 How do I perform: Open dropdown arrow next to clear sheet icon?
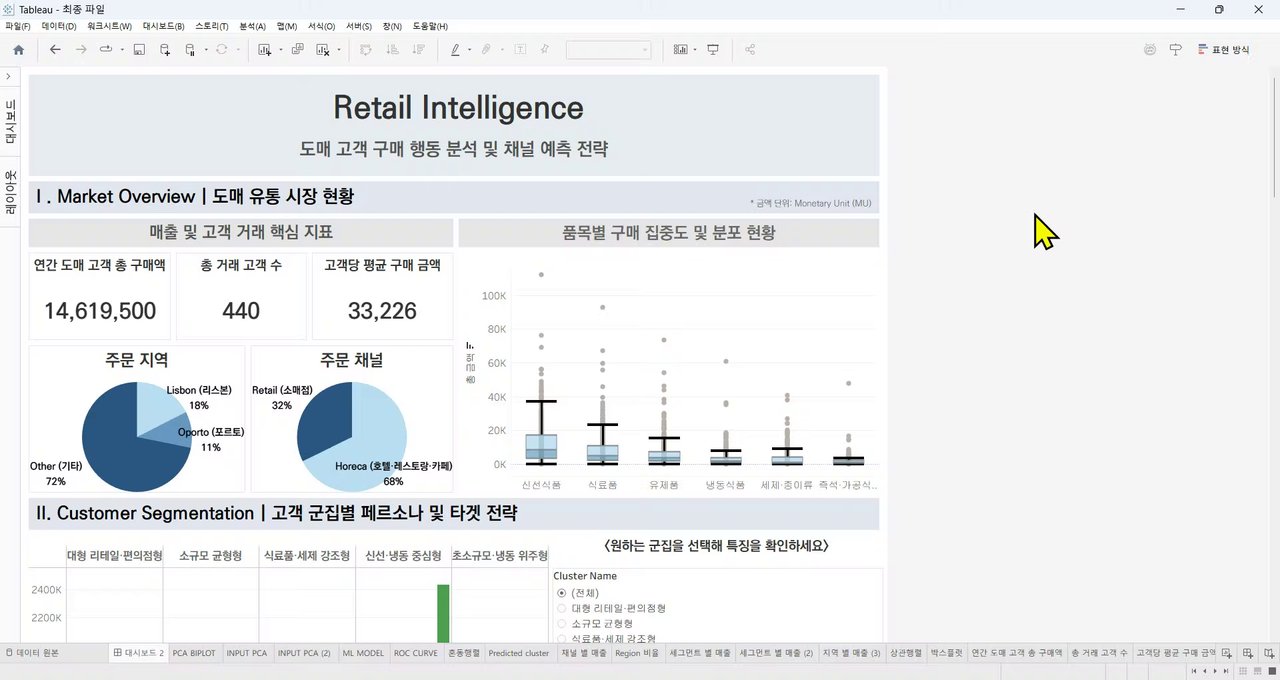click(x=339, y=49)
